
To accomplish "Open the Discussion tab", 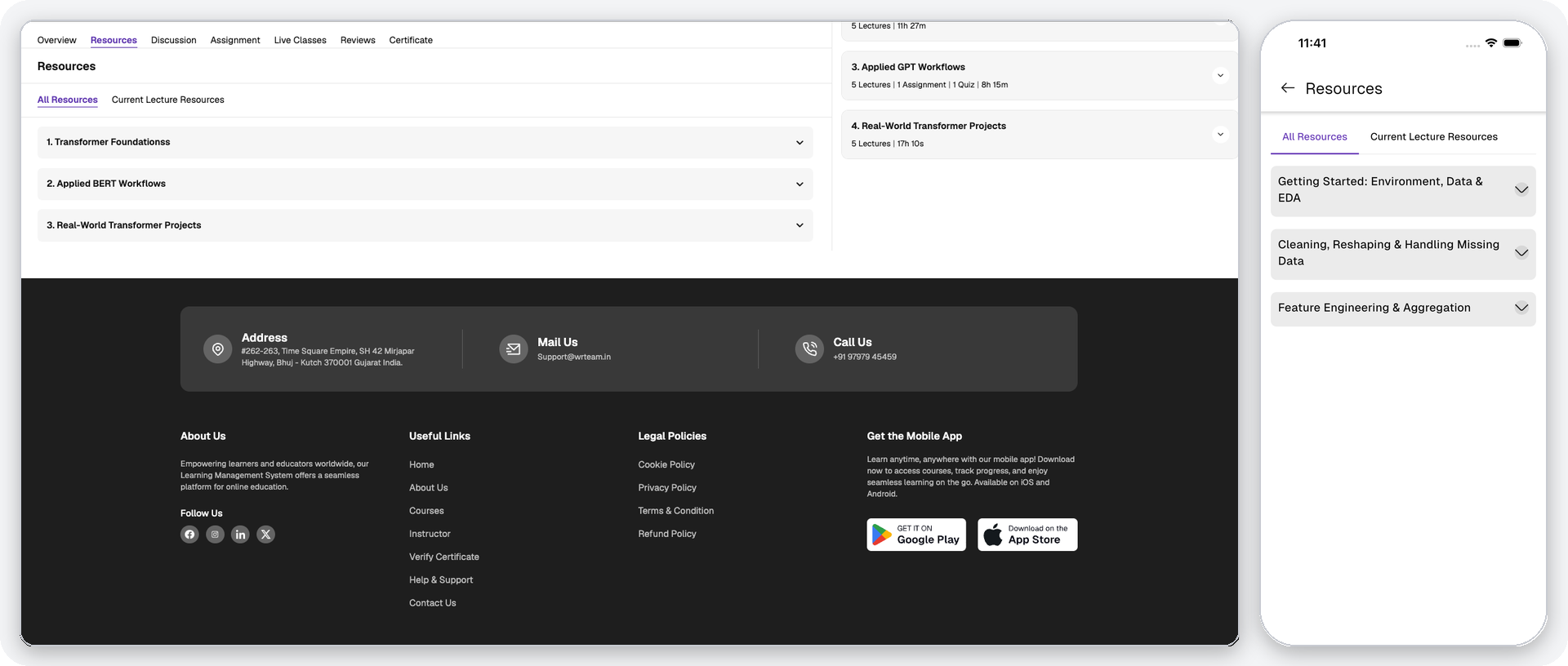I will tap(174, 40).
